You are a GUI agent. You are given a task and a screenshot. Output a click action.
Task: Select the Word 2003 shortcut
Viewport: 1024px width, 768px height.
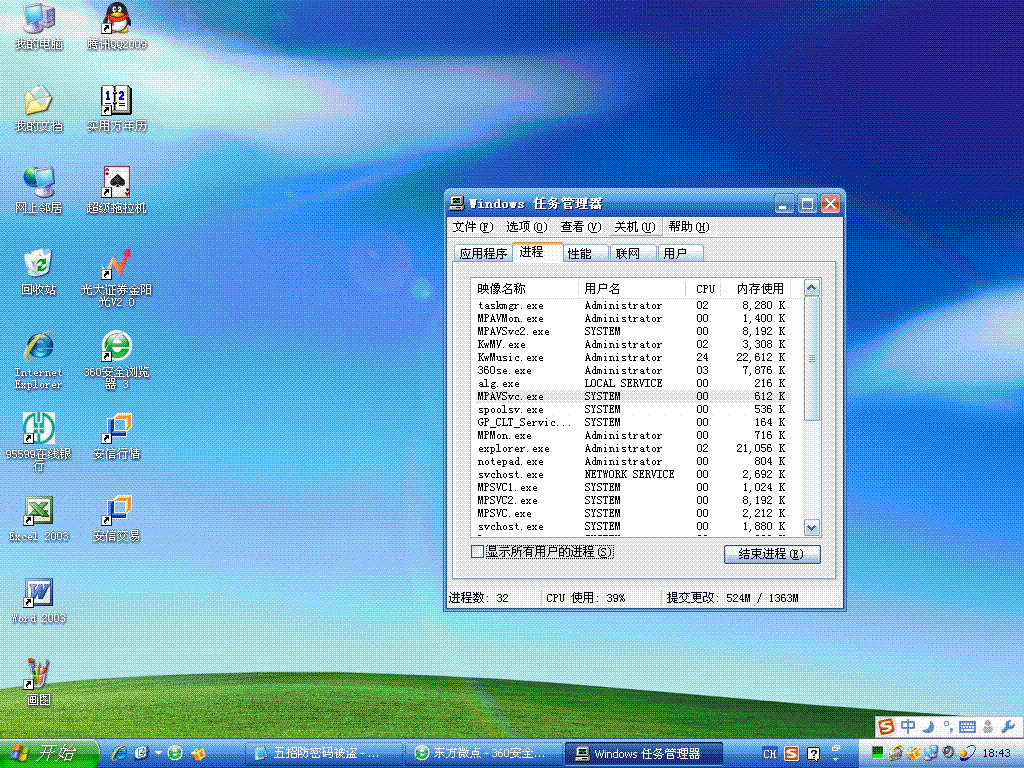pos(39,601)
